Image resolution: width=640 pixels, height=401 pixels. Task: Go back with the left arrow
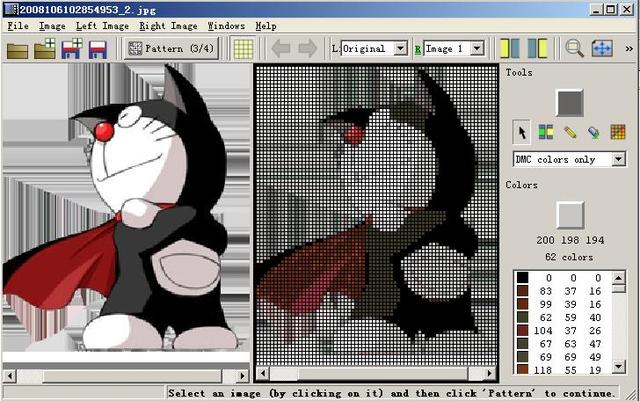(x=281, y=49)
